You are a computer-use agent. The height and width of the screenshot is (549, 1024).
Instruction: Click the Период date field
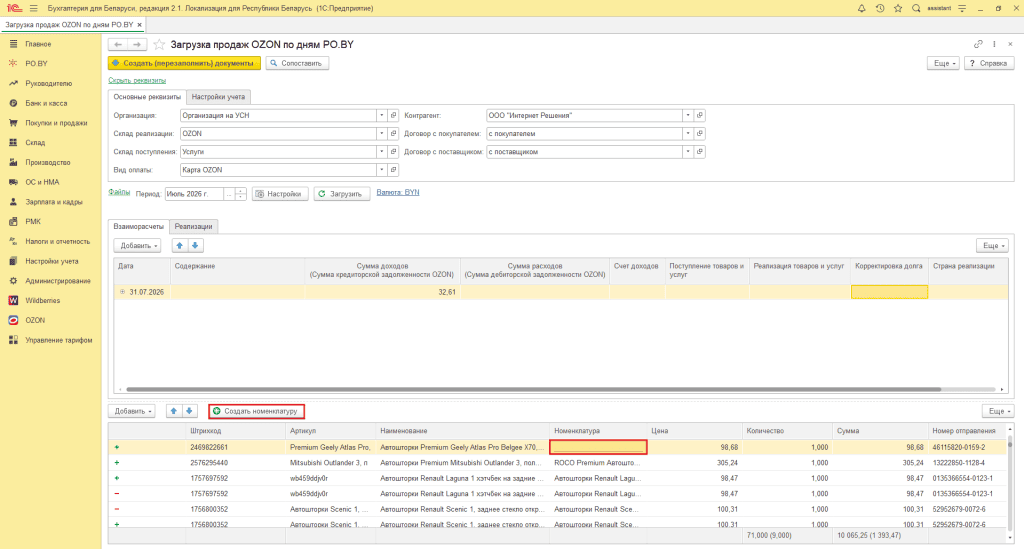[195, 194]
